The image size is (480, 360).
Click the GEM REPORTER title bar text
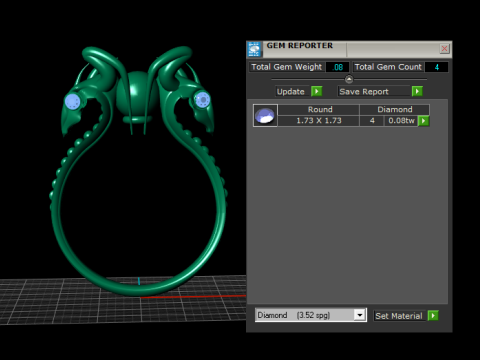tap(299, 46)
